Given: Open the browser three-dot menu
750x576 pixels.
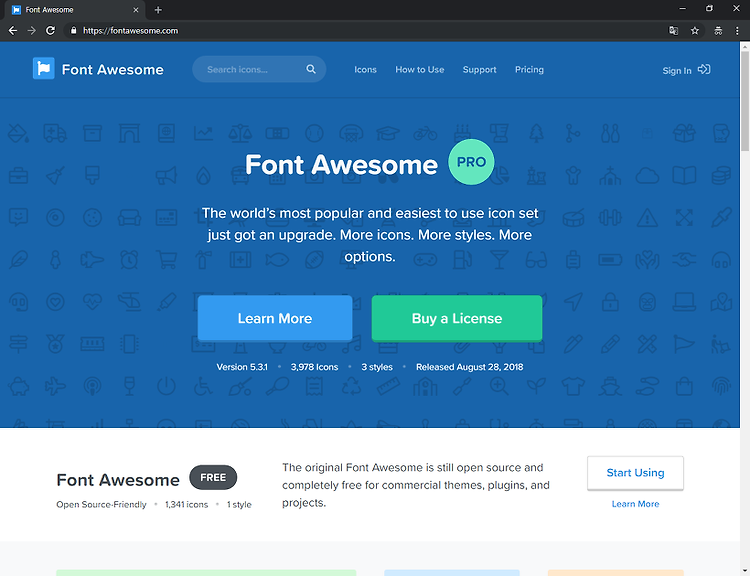Looking at the screenshot, I should coord(737,31).
